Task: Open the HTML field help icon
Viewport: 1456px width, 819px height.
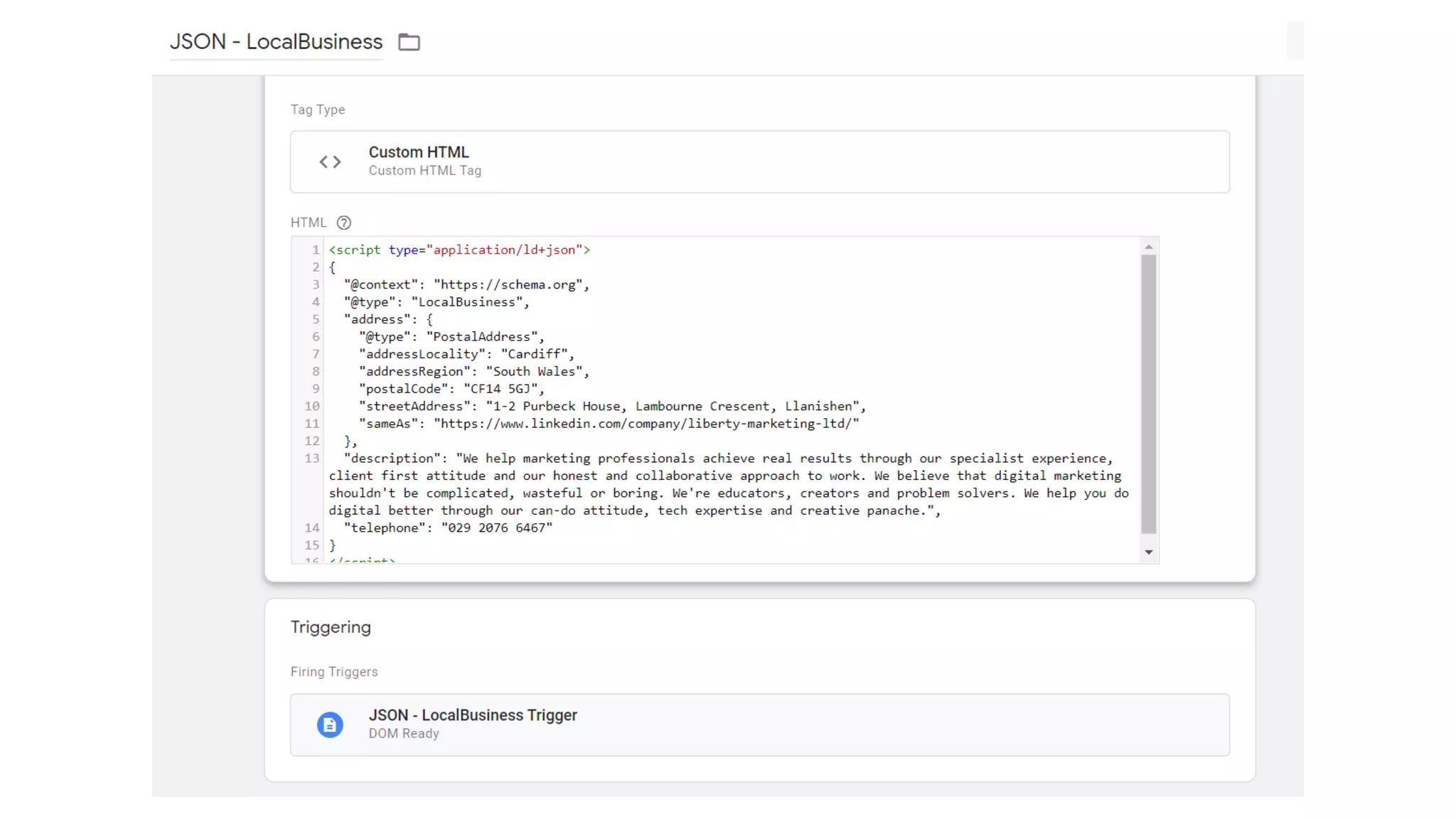Action: click(x=344, y=223)
